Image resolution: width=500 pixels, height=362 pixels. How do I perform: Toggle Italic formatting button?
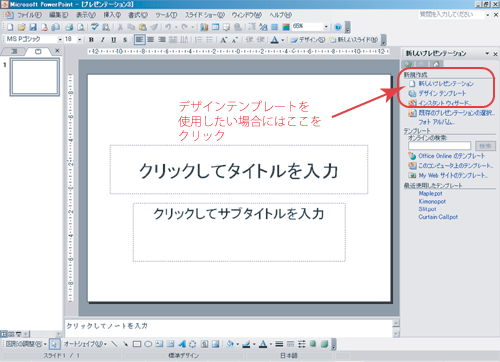pos(102,40)
